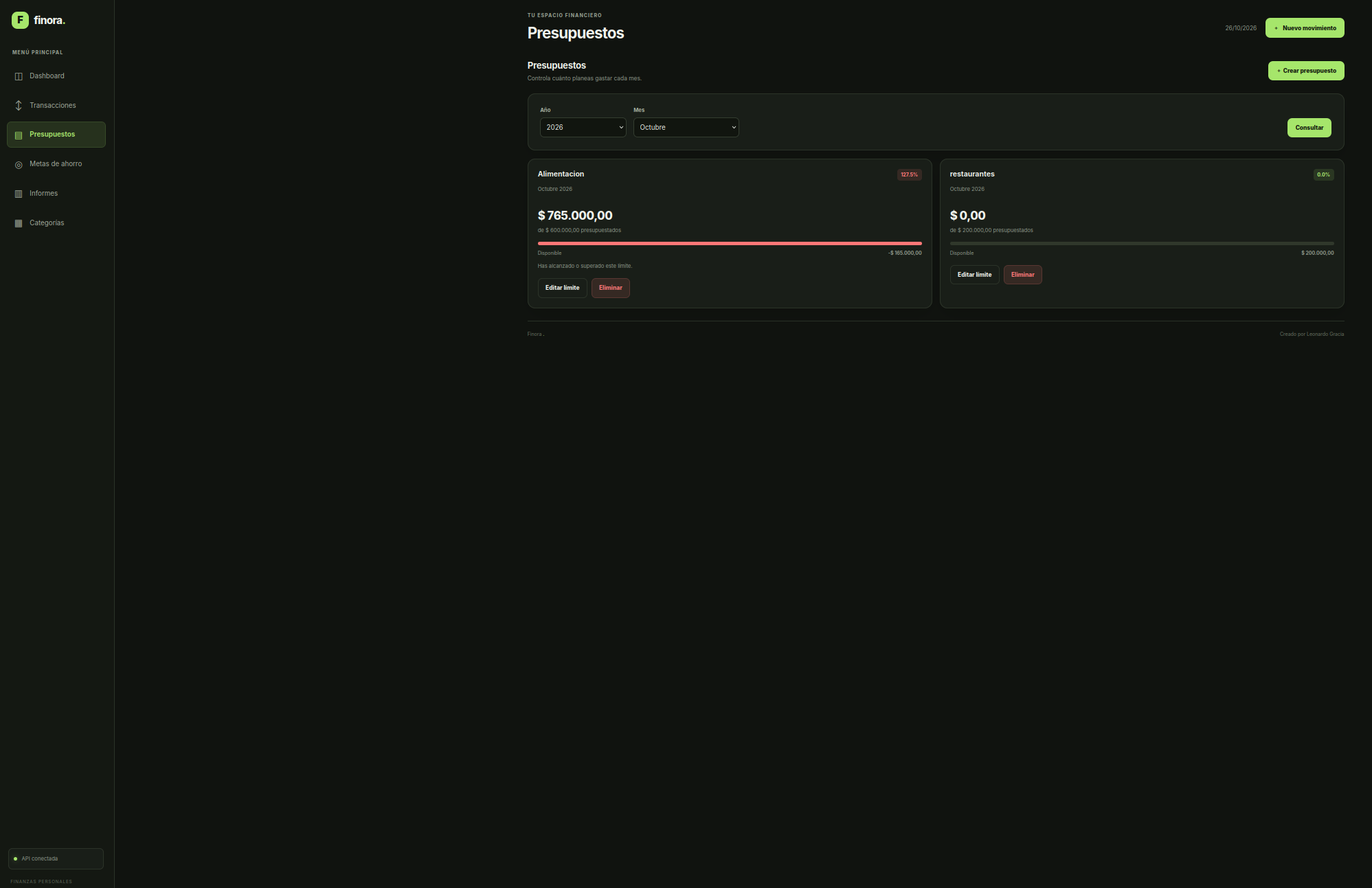
Task: Edit the limit for Alimentacion budget
Action: click(x=562, y=288)
